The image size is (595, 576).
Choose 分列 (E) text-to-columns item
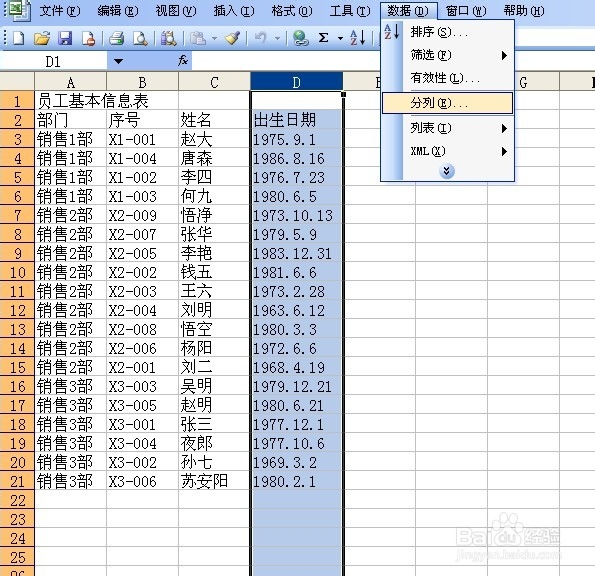click(447, 103)
